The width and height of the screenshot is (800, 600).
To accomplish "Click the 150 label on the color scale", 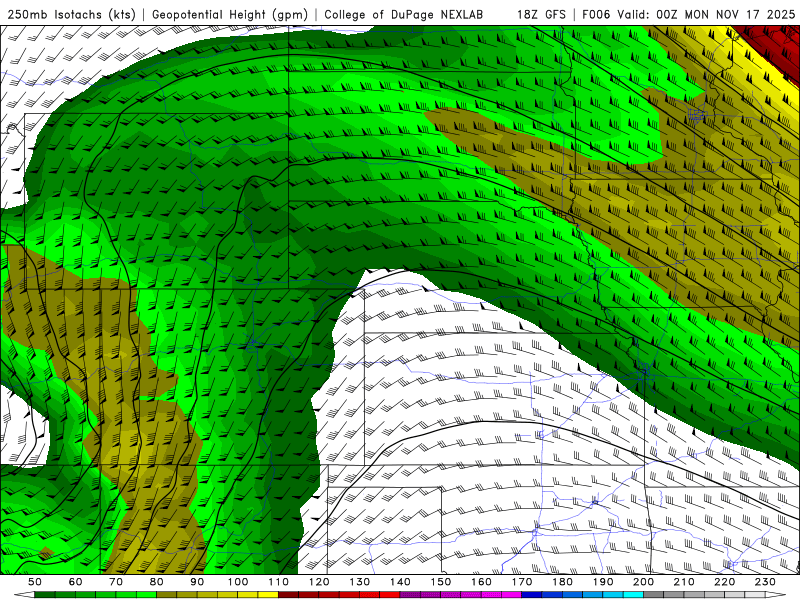I will (441, 582).
